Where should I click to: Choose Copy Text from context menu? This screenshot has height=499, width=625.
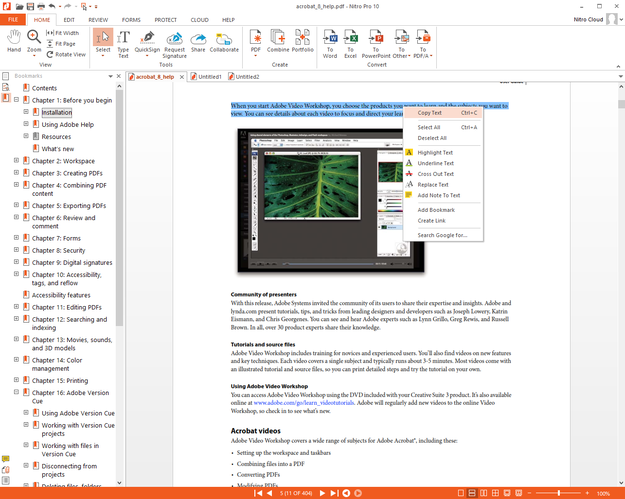pyautogui.click(x=443, y=113)
